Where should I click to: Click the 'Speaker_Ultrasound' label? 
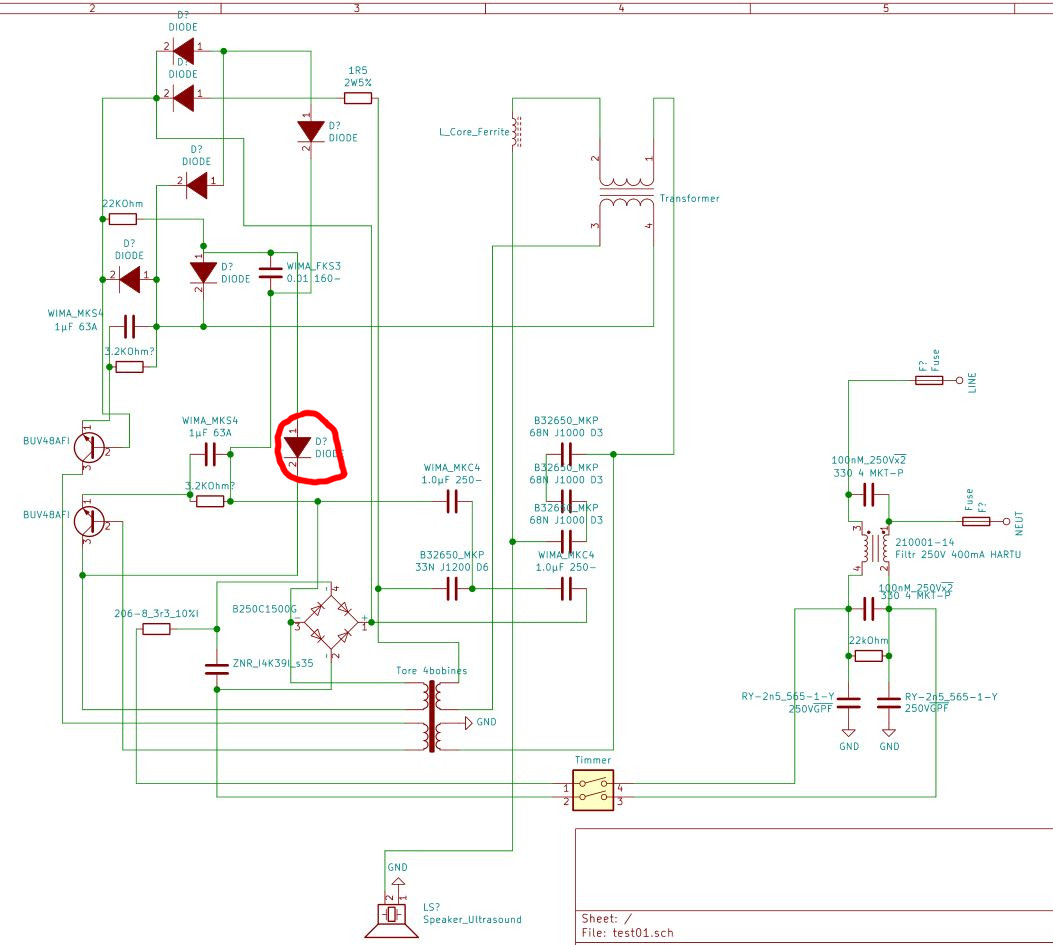pos(472,919)
